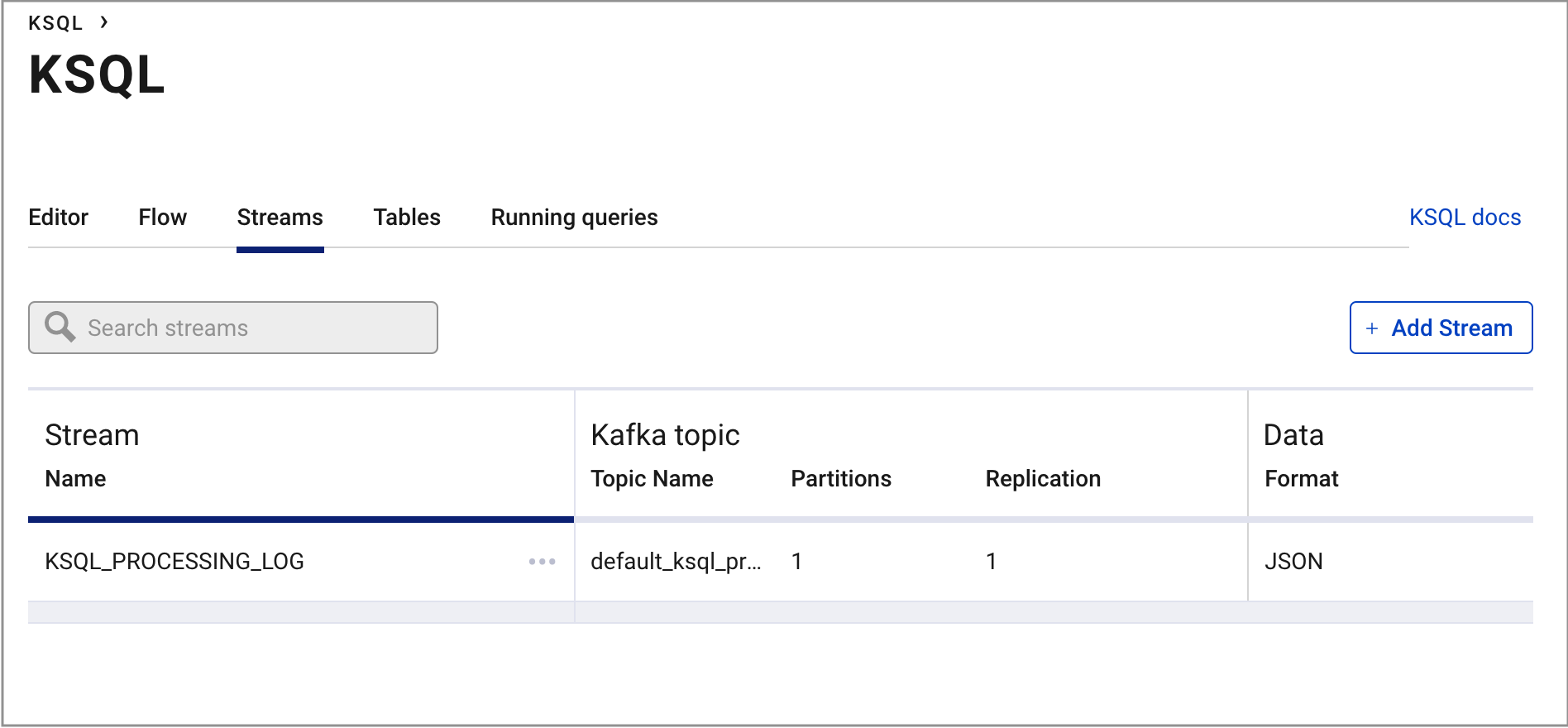Sort by Partitions column header
This screenshot has width=1568, height=728.
click(x=841, y=479)
